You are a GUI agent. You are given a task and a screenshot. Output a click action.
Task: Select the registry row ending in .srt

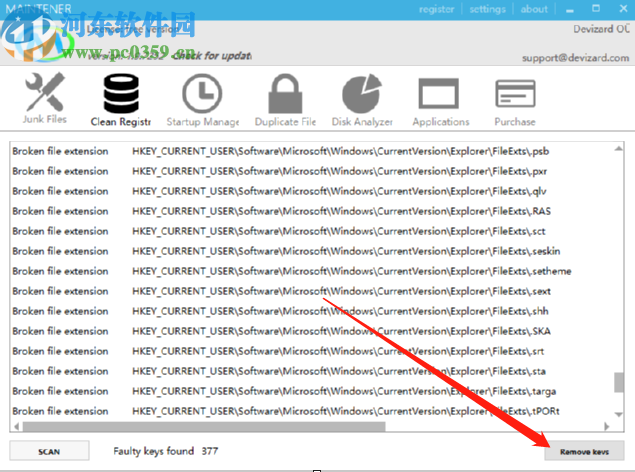click(x=311, y=351)
